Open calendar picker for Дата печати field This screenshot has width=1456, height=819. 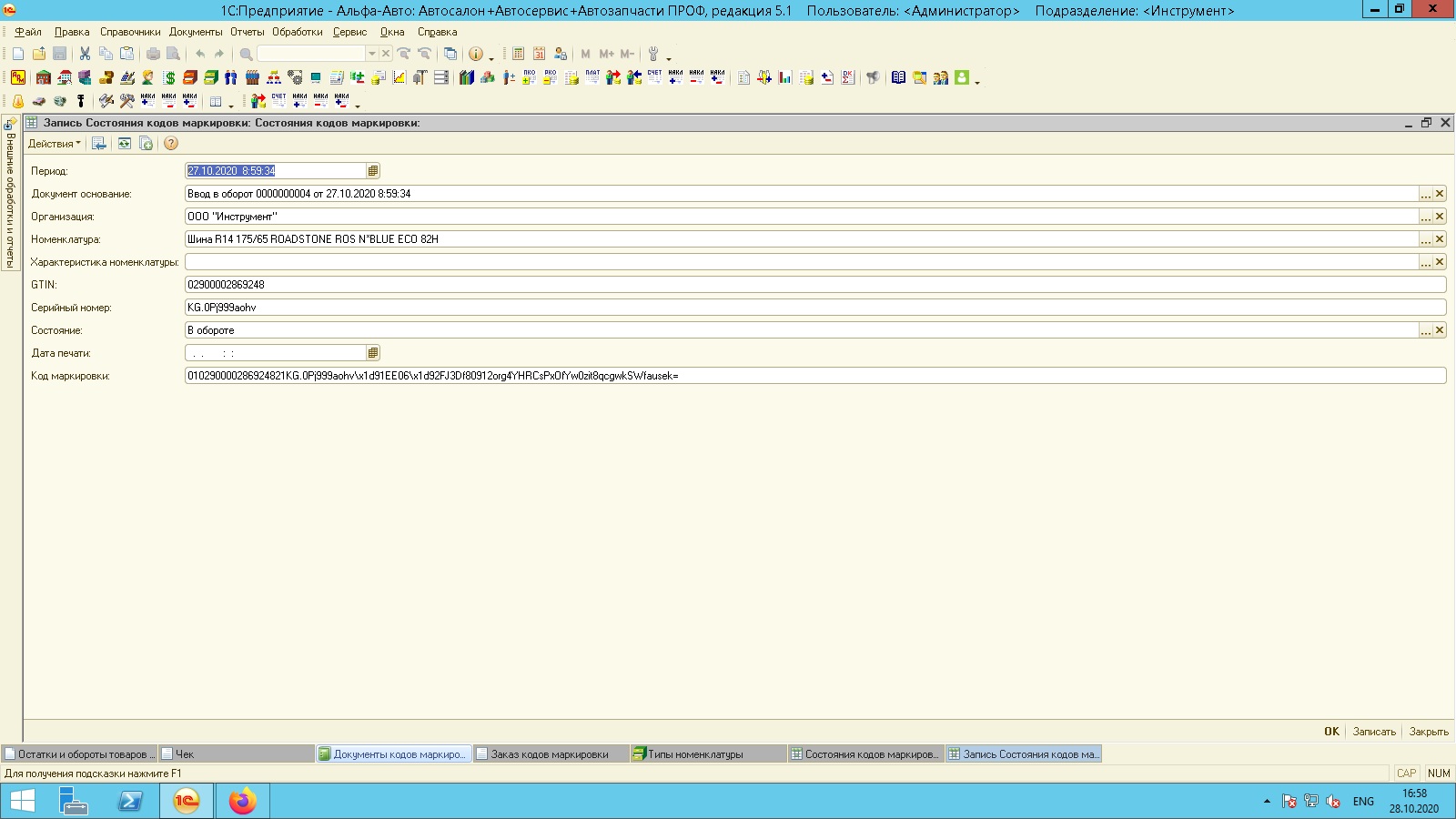pyautogui.click(x=373, y=353)
